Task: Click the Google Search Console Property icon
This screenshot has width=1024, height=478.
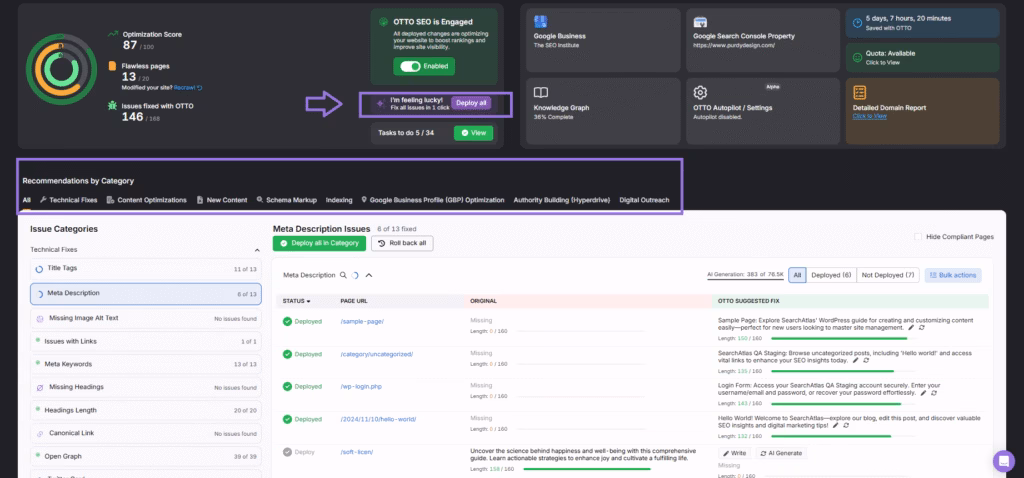Action: pyautogui.click(x=701, y=22)
